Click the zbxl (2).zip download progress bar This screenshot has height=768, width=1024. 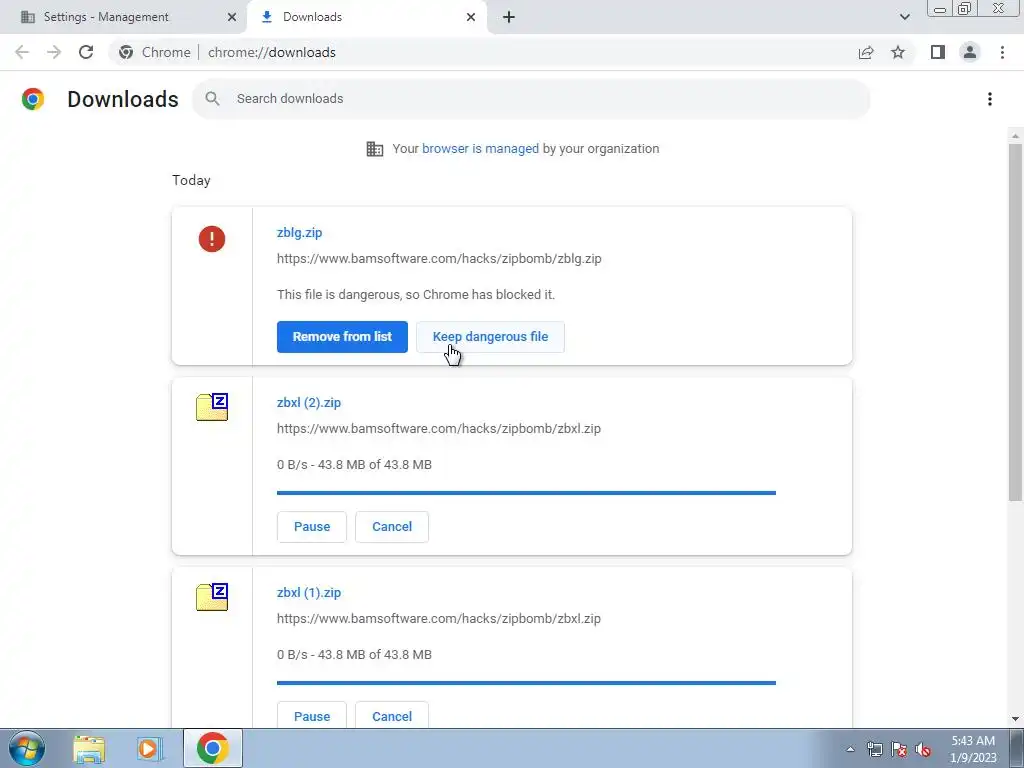526,493
